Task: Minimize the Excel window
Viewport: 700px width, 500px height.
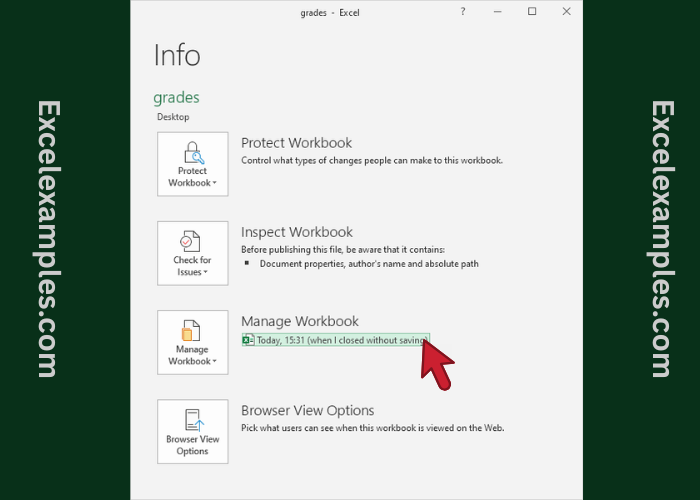Action: click(x=498, y=12)
